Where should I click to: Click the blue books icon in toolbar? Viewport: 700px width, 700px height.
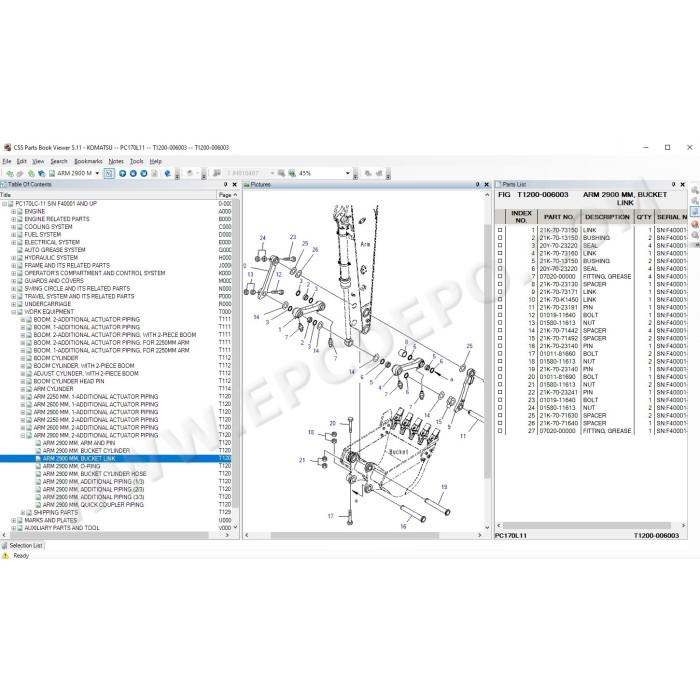(x=42, y=173)
